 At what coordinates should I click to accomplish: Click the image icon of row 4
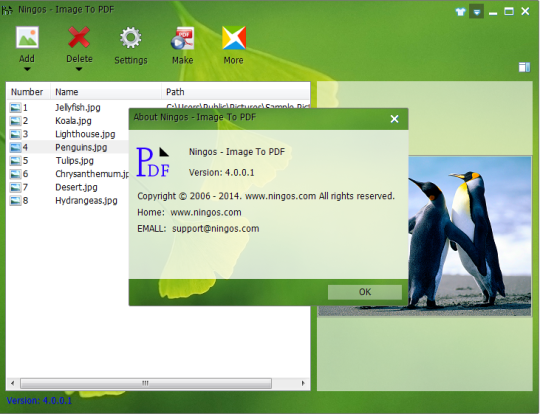point(15,147)
